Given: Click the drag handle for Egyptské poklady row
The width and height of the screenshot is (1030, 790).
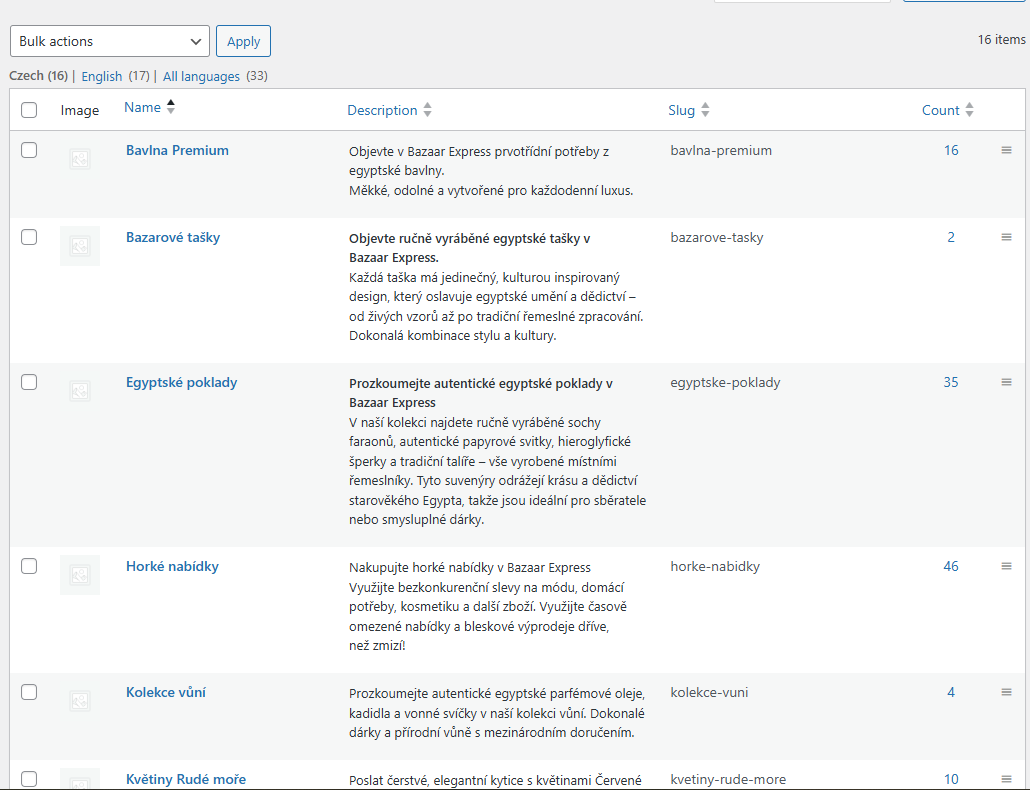Looking at the screenshot, I should tap(1006, 382).
